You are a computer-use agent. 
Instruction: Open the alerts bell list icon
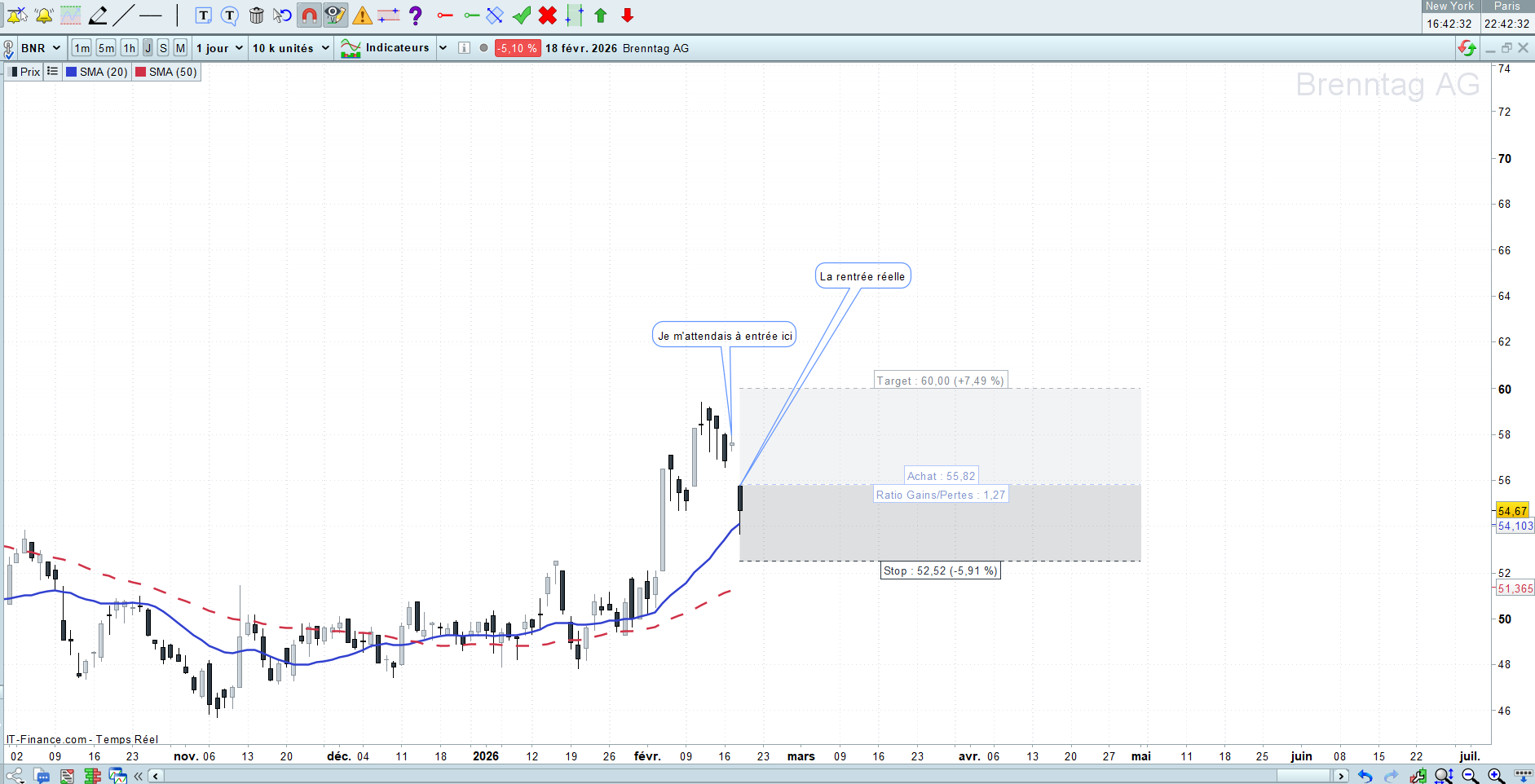point(45,15)
